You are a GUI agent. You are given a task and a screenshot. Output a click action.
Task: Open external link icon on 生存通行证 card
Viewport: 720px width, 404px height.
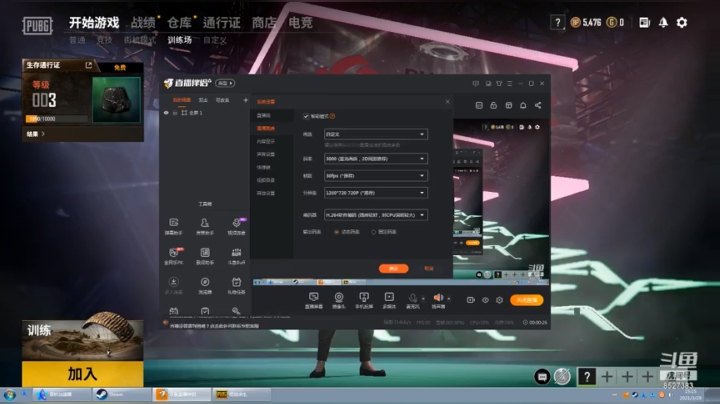(89, 65)
